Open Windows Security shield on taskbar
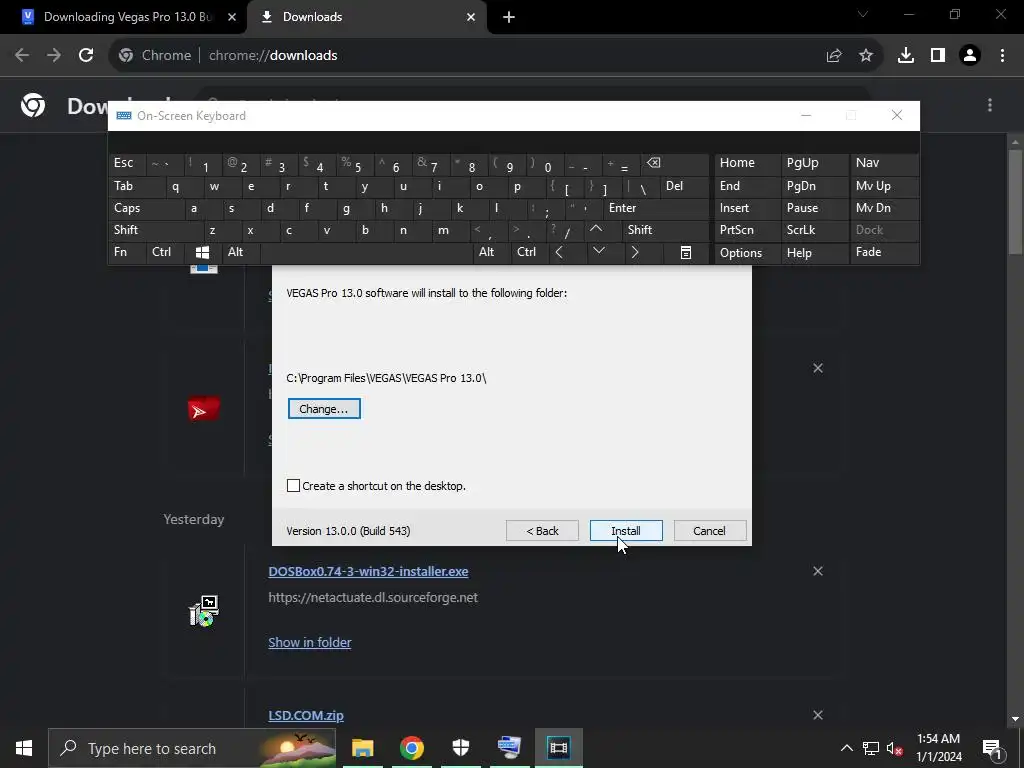Image resolution: width=1024 pixels, height=768 pixels. [x=460, y=748]
